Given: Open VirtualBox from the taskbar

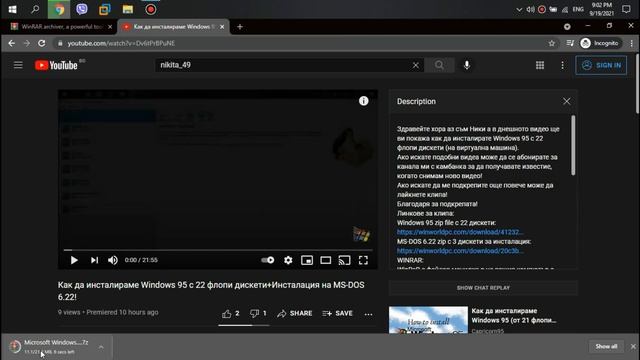Looking at the screenshot, I should point(104,9).
